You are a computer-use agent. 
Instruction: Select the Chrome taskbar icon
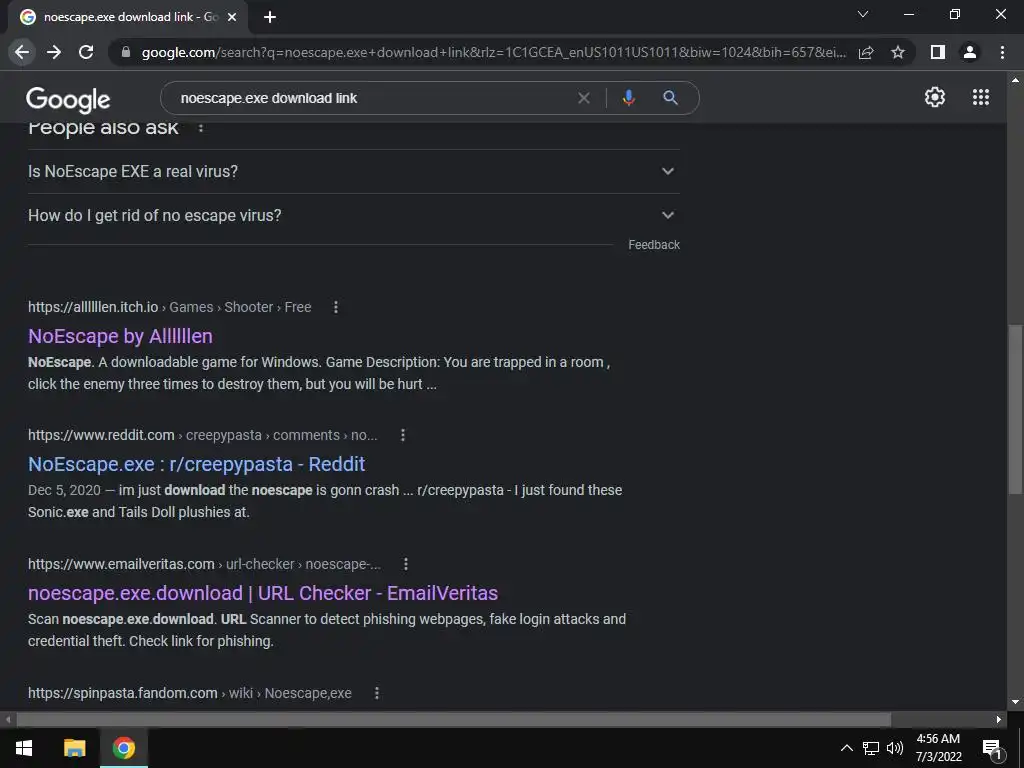[123, 748]
